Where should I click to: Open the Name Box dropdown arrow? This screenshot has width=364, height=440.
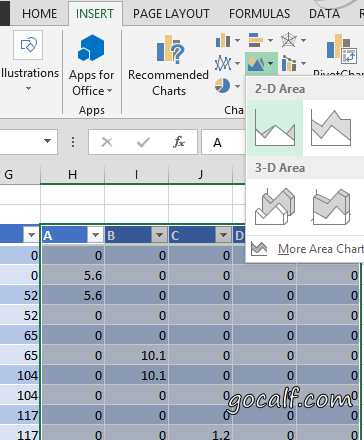[47, 141]
